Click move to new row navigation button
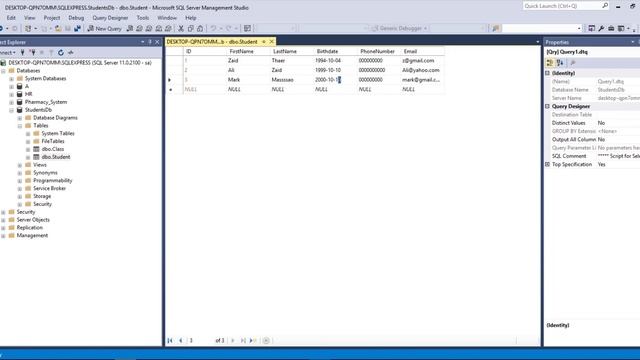640x360 pixels. pos(253,340)
